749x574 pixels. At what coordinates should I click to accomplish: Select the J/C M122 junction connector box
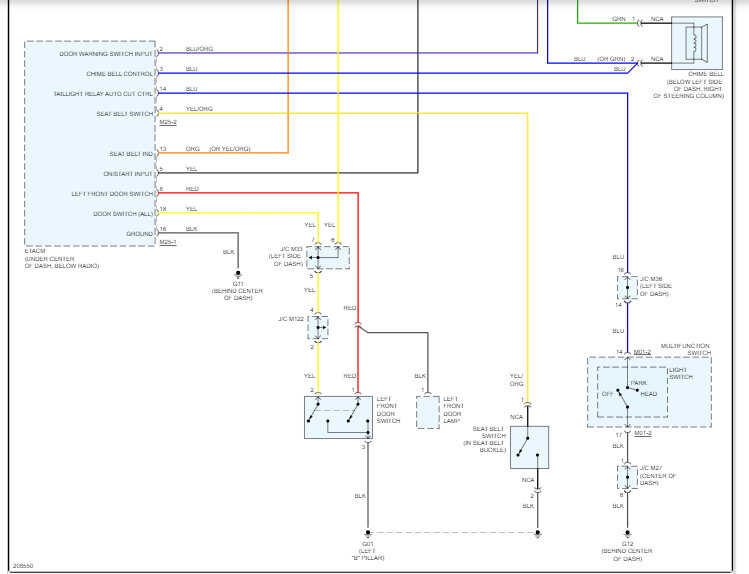[x=318, y=327]
